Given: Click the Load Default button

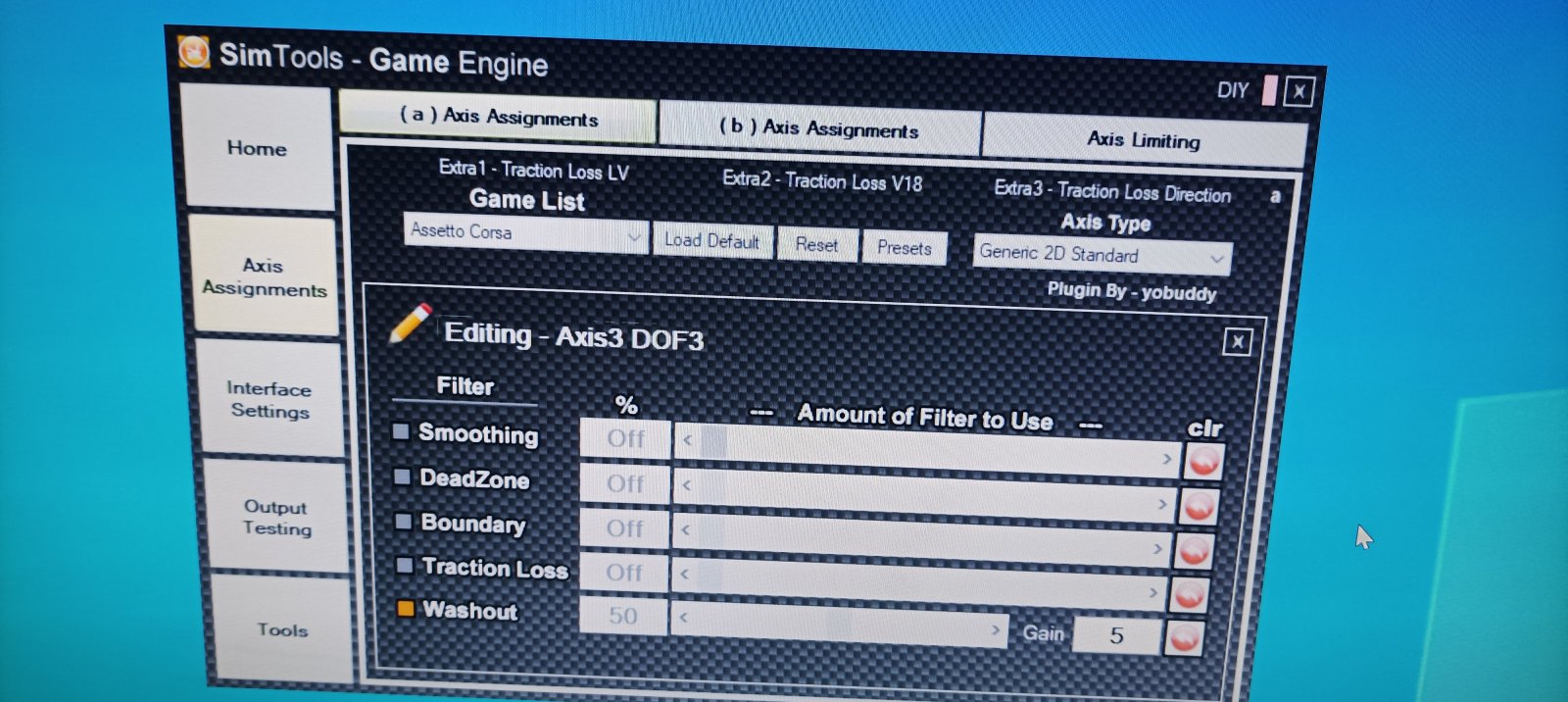Looking at the screenshot, I should (x=712, y=241).
